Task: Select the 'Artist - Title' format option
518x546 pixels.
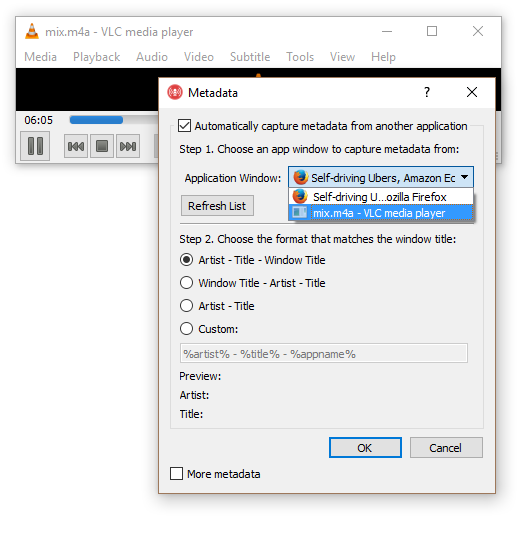Action: [x=187, y=306]
